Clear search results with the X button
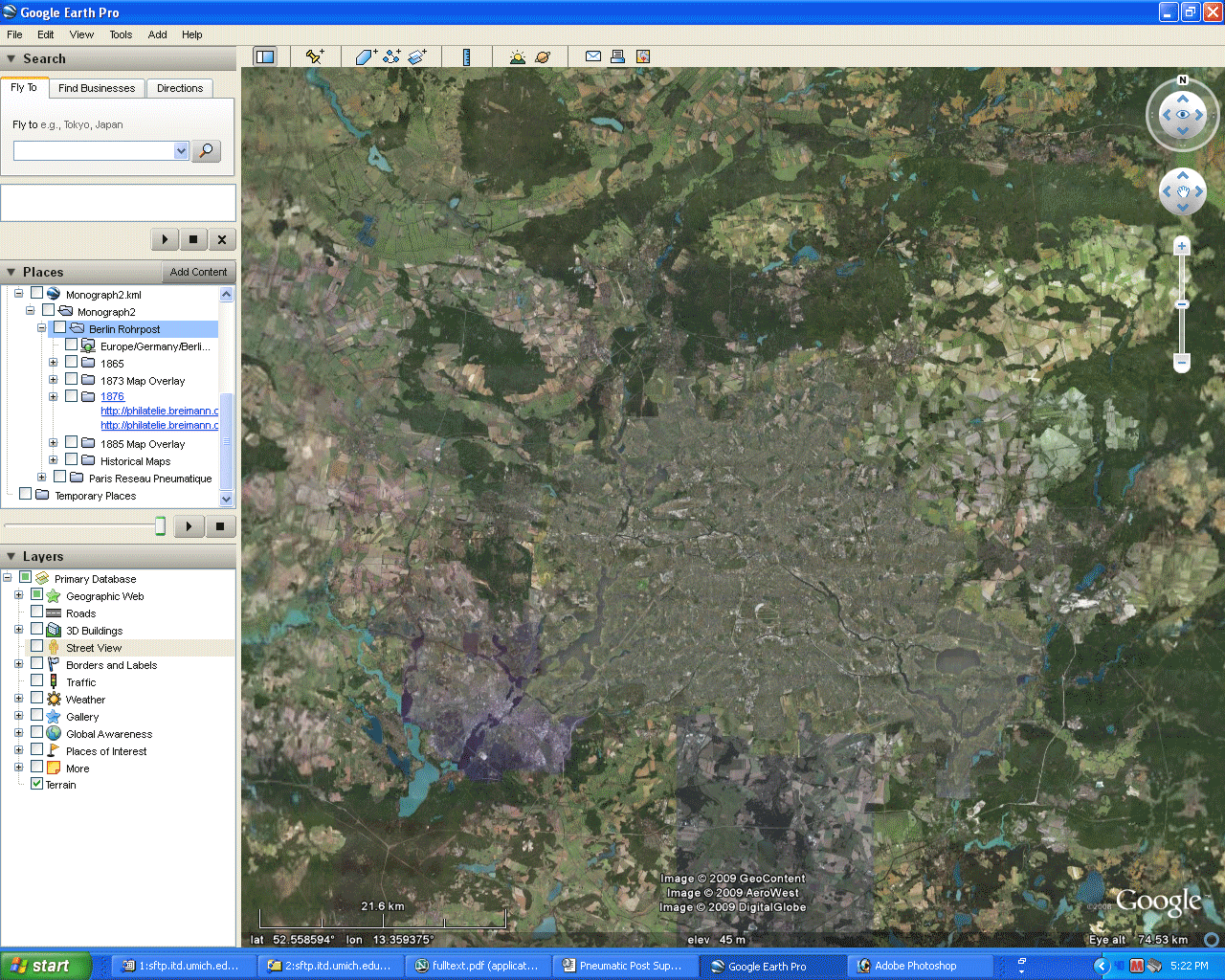Viewport: 1225px width, 980px height. [222, 239]
